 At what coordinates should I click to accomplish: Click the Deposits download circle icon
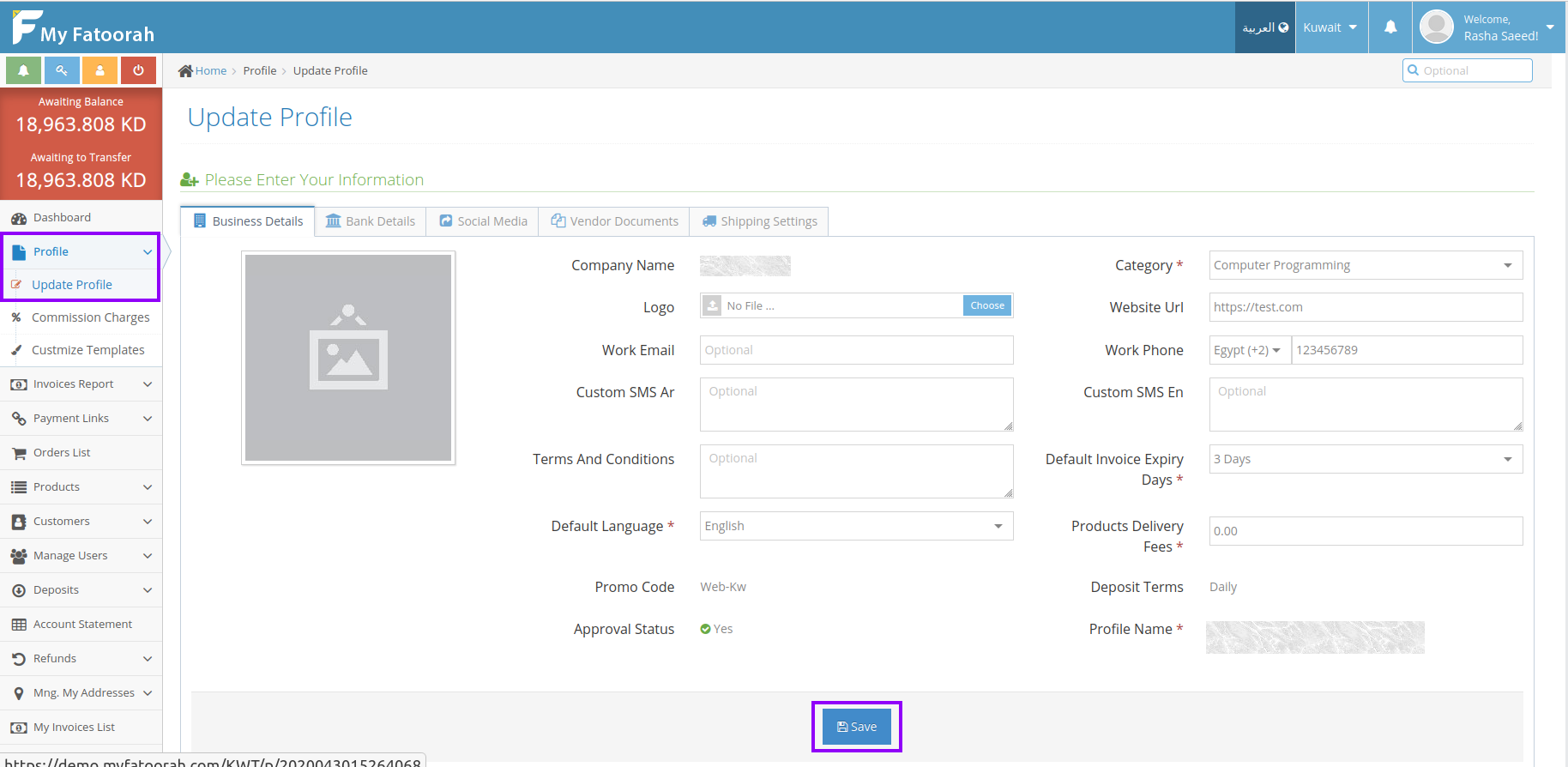click(x=19, y=590)
